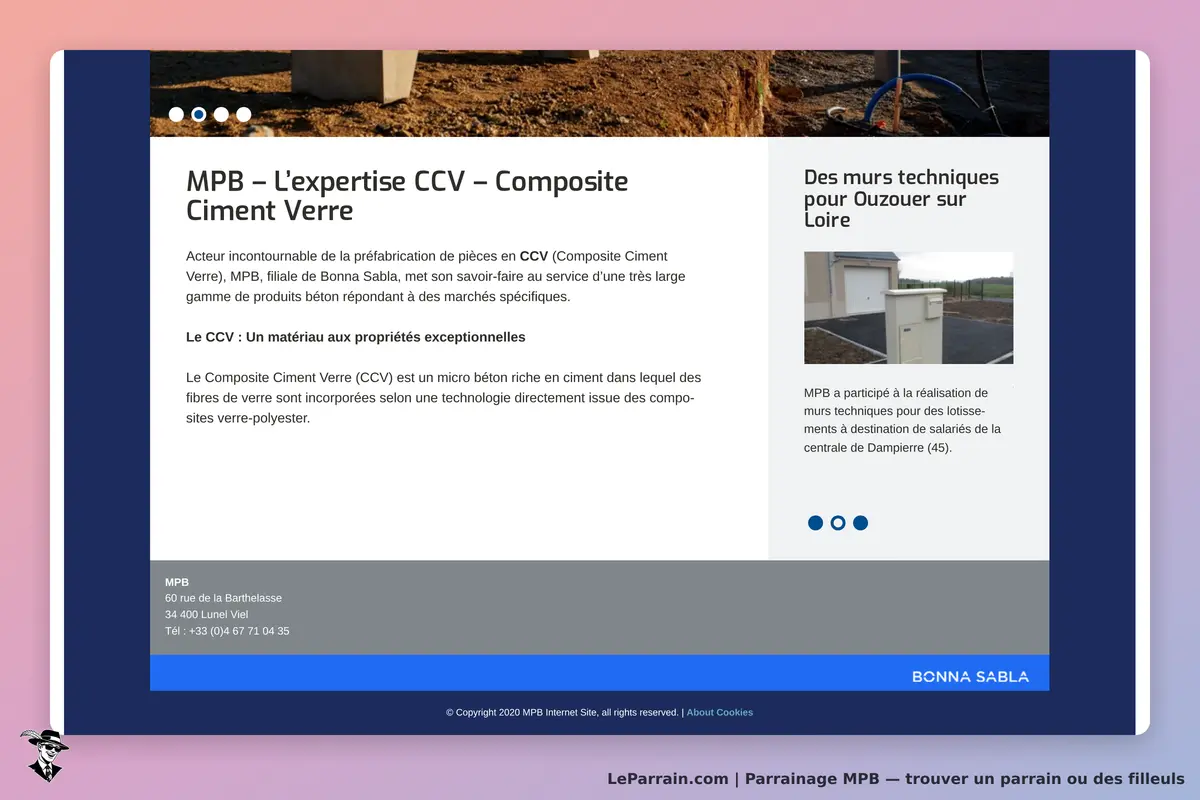Click the bold CCV properties subheading

tap(355, 337)
